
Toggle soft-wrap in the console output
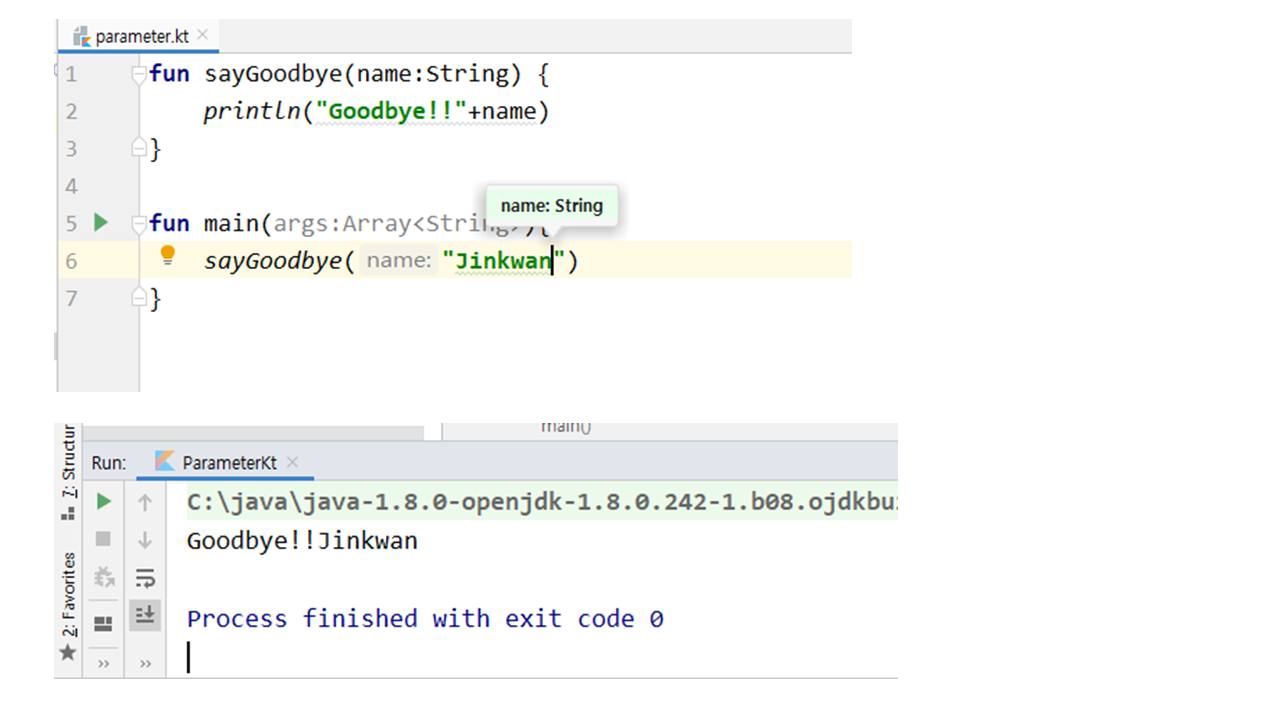145,577
